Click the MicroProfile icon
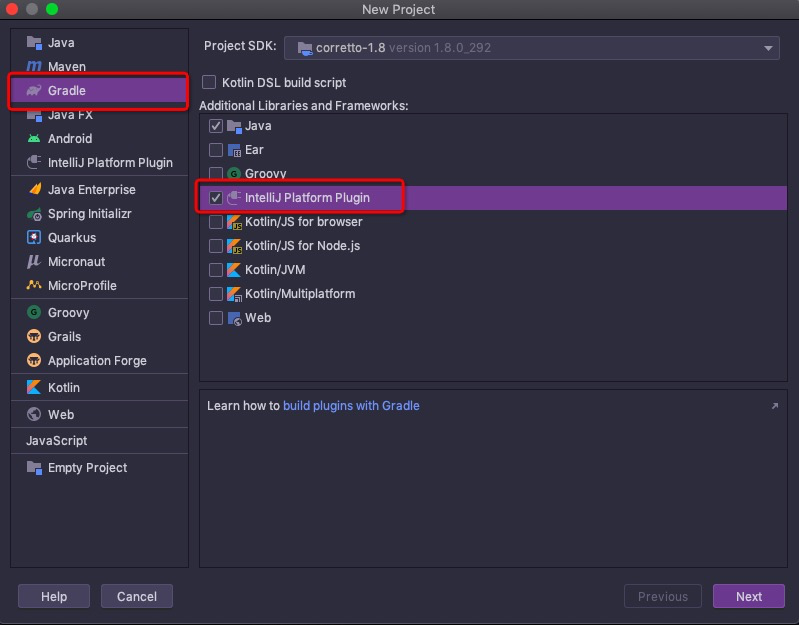This screenshot has height=625, width=799. pyautogui.click(x=34, y=285)
